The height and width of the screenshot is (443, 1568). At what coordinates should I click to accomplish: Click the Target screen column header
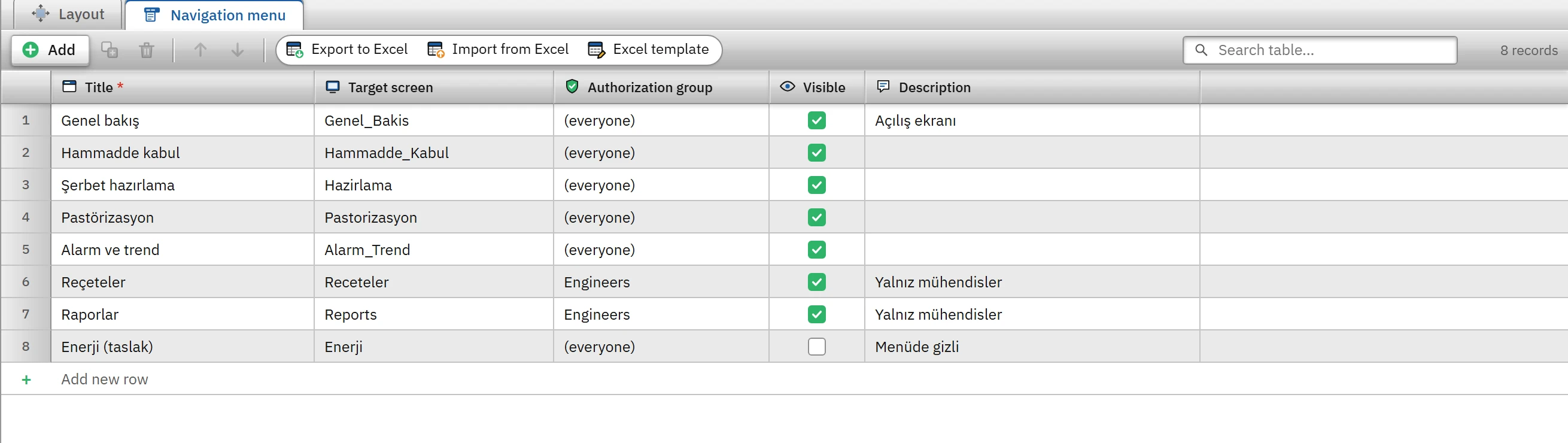(x=434, y=87)
